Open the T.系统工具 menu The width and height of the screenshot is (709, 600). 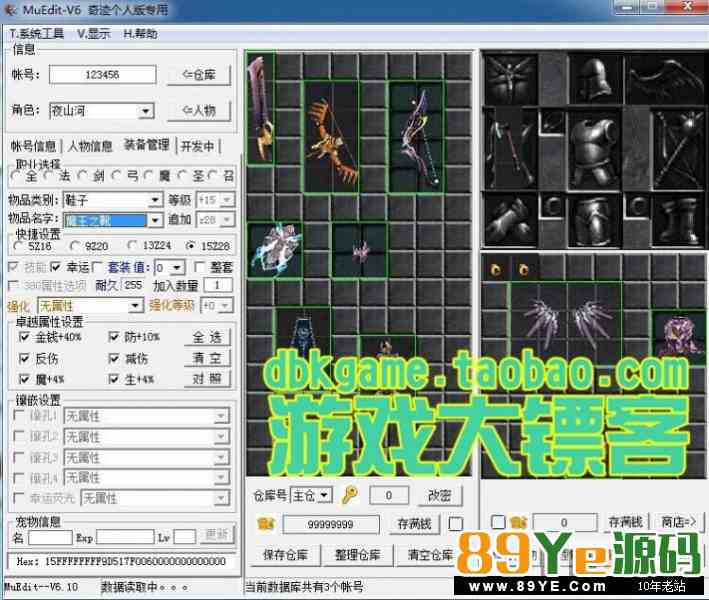point(37,34)
